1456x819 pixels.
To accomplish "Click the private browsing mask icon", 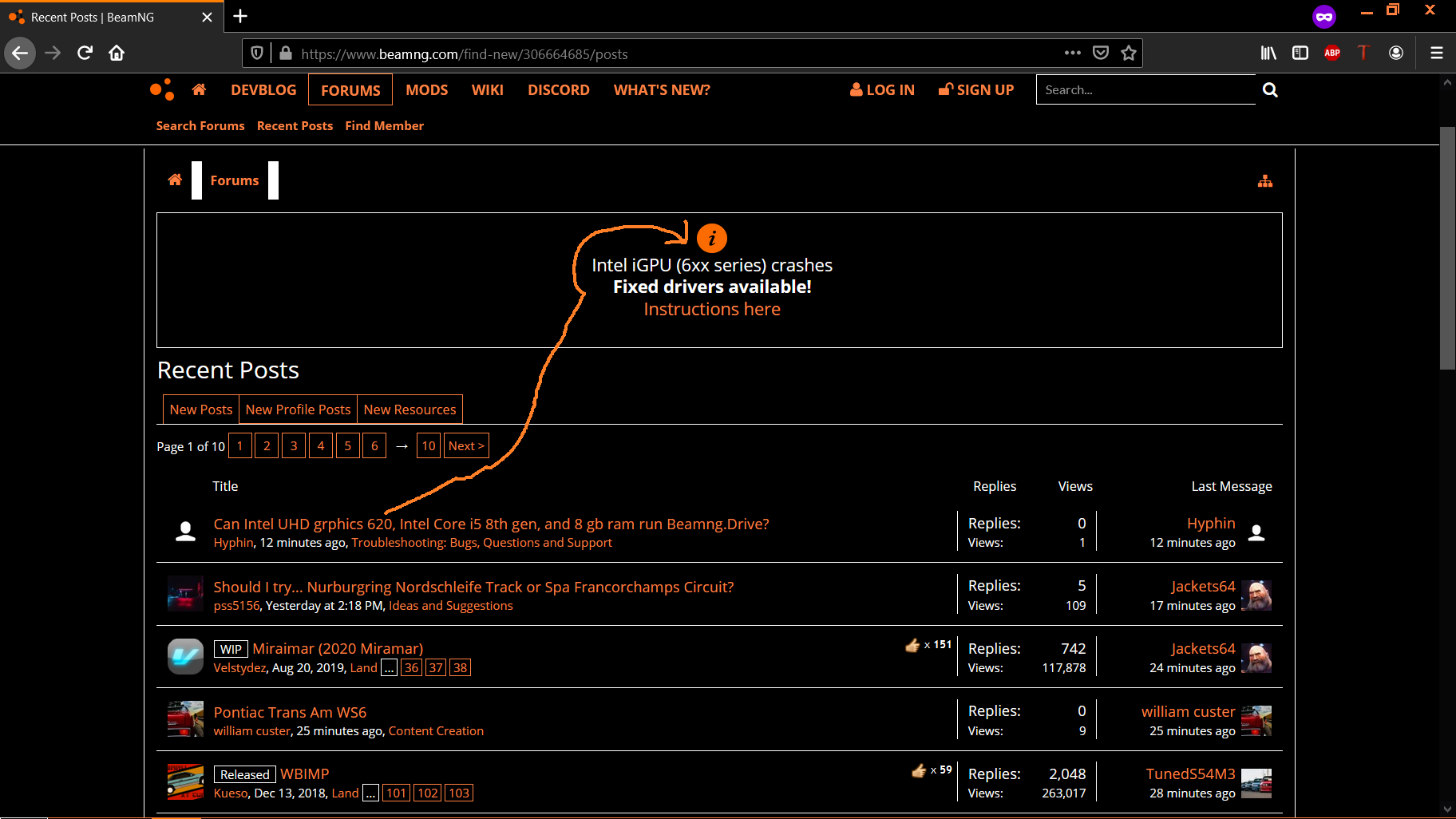I will pos(1324,16).
